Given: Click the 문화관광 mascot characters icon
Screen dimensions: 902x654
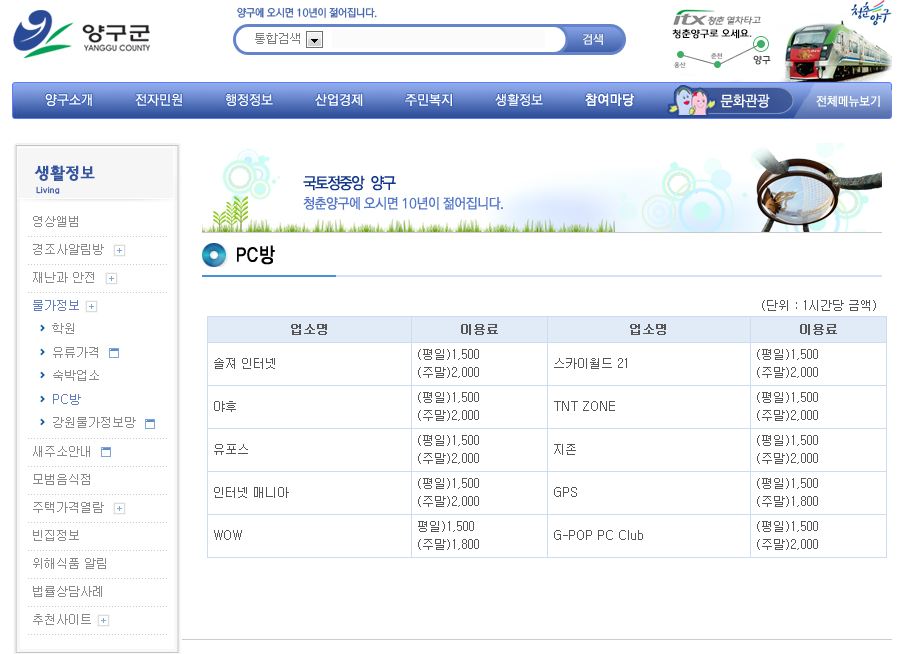Looking at the screenshot, I should 690,100.
